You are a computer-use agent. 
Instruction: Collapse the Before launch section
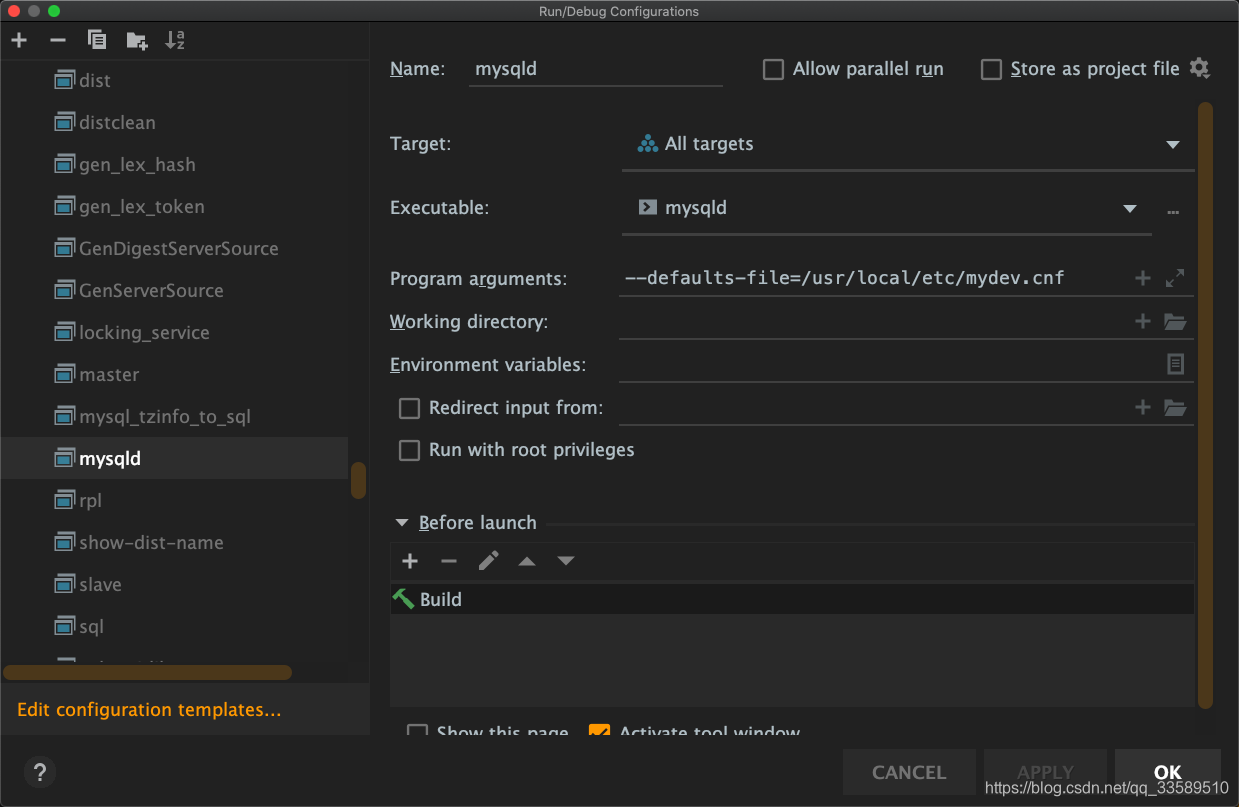click(402, 522)
